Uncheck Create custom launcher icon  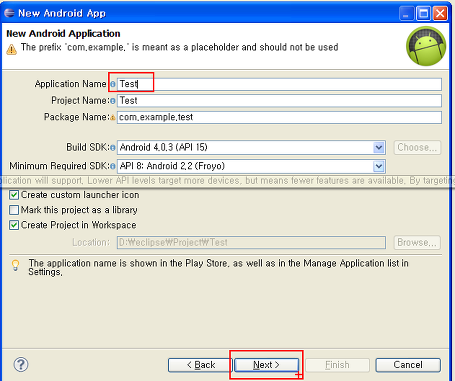(x=14, y=195)
